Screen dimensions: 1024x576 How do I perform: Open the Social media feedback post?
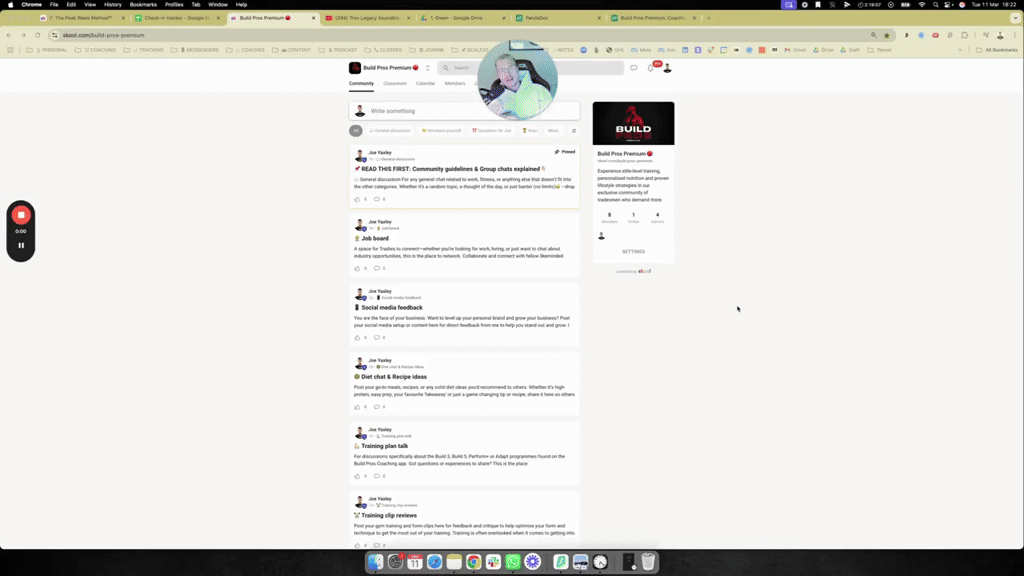392,308
